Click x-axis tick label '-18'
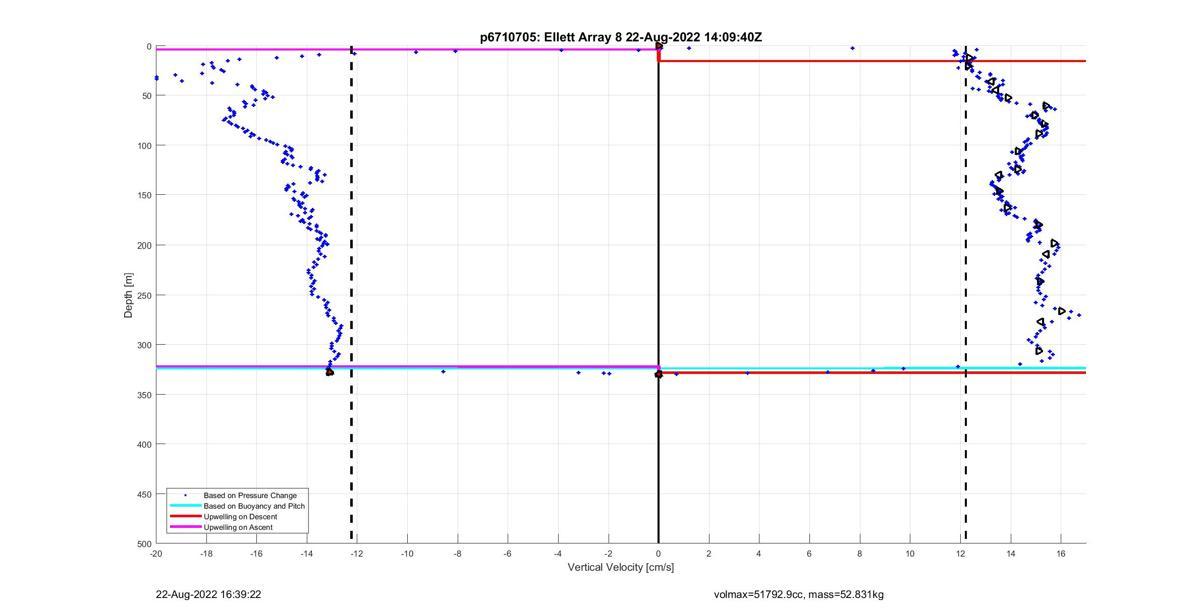Screen dimensions: 1200x611 [x=206, y=553]
